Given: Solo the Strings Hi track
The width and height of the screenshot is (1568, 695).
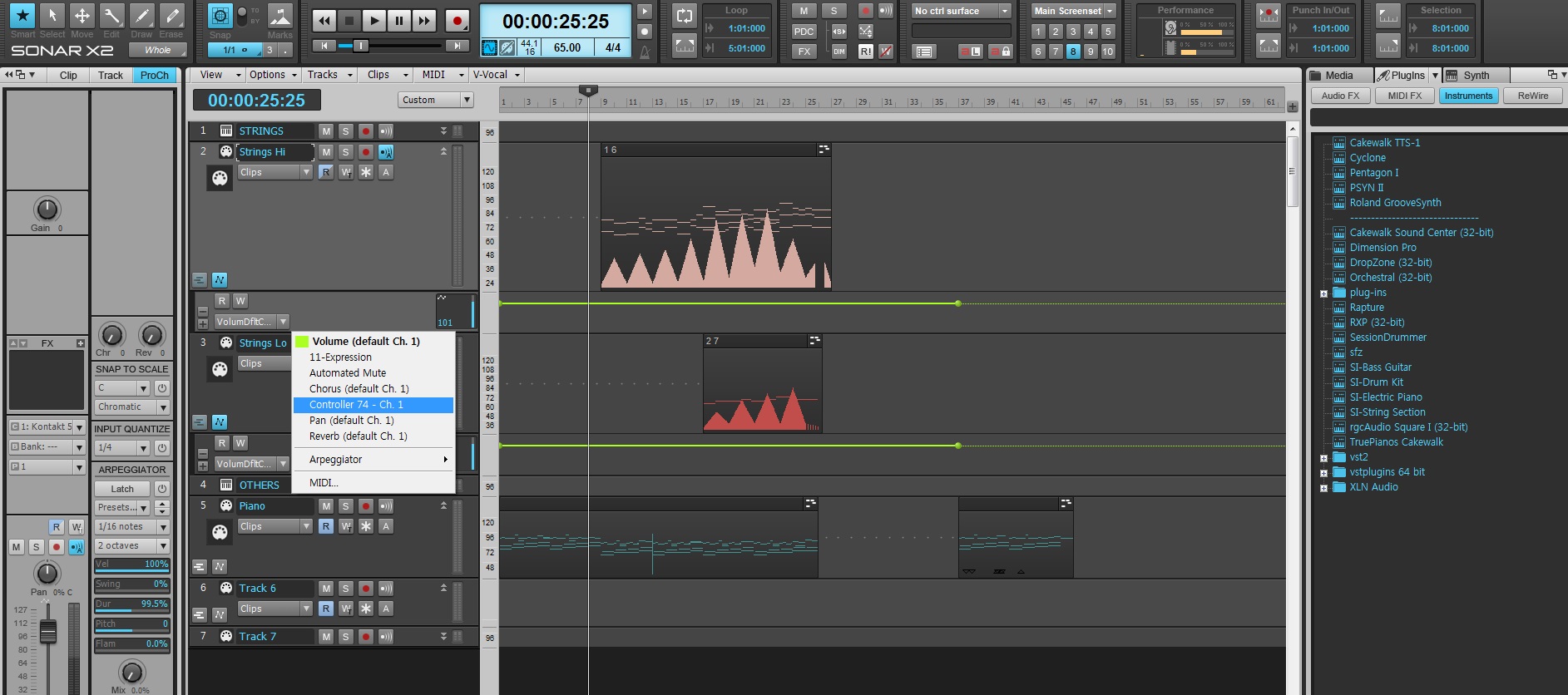Looking at the screenshot, I should [346, 152].
